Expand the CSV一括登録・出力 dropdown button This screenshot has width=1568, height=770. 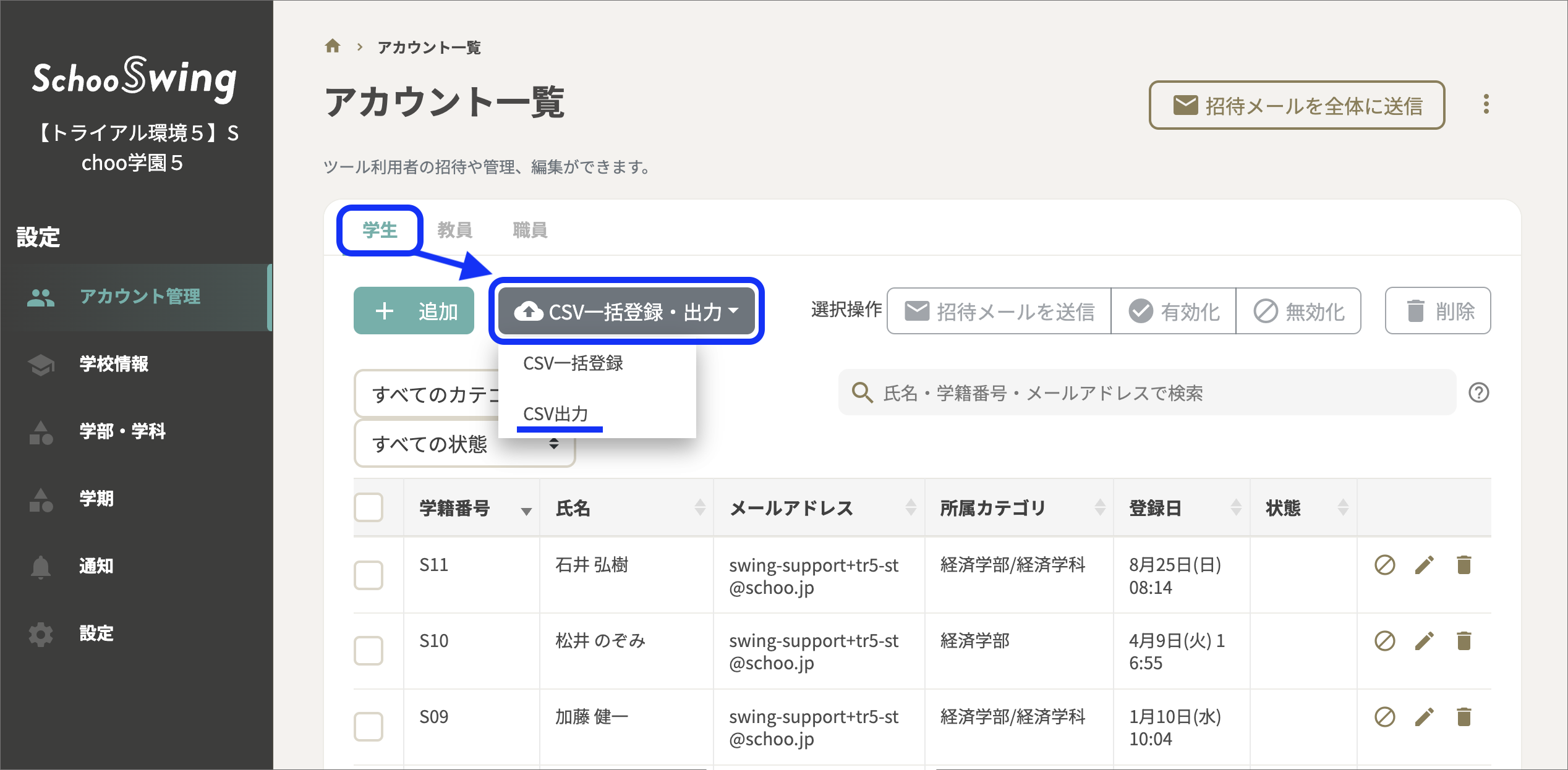tap(626, 311)
